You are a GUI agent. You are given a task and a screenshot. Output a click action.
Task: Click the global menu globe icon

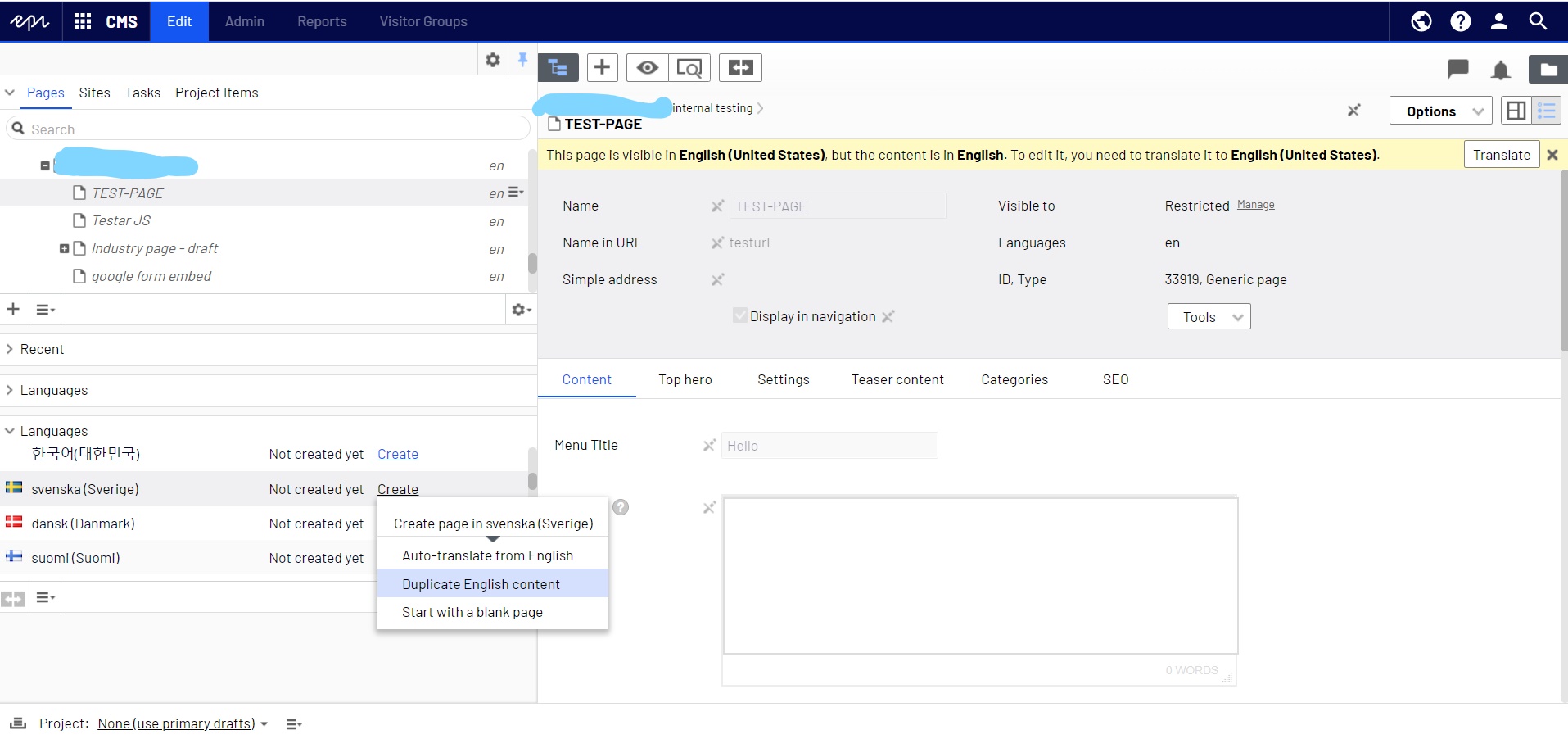click(x=1421, y=21)
